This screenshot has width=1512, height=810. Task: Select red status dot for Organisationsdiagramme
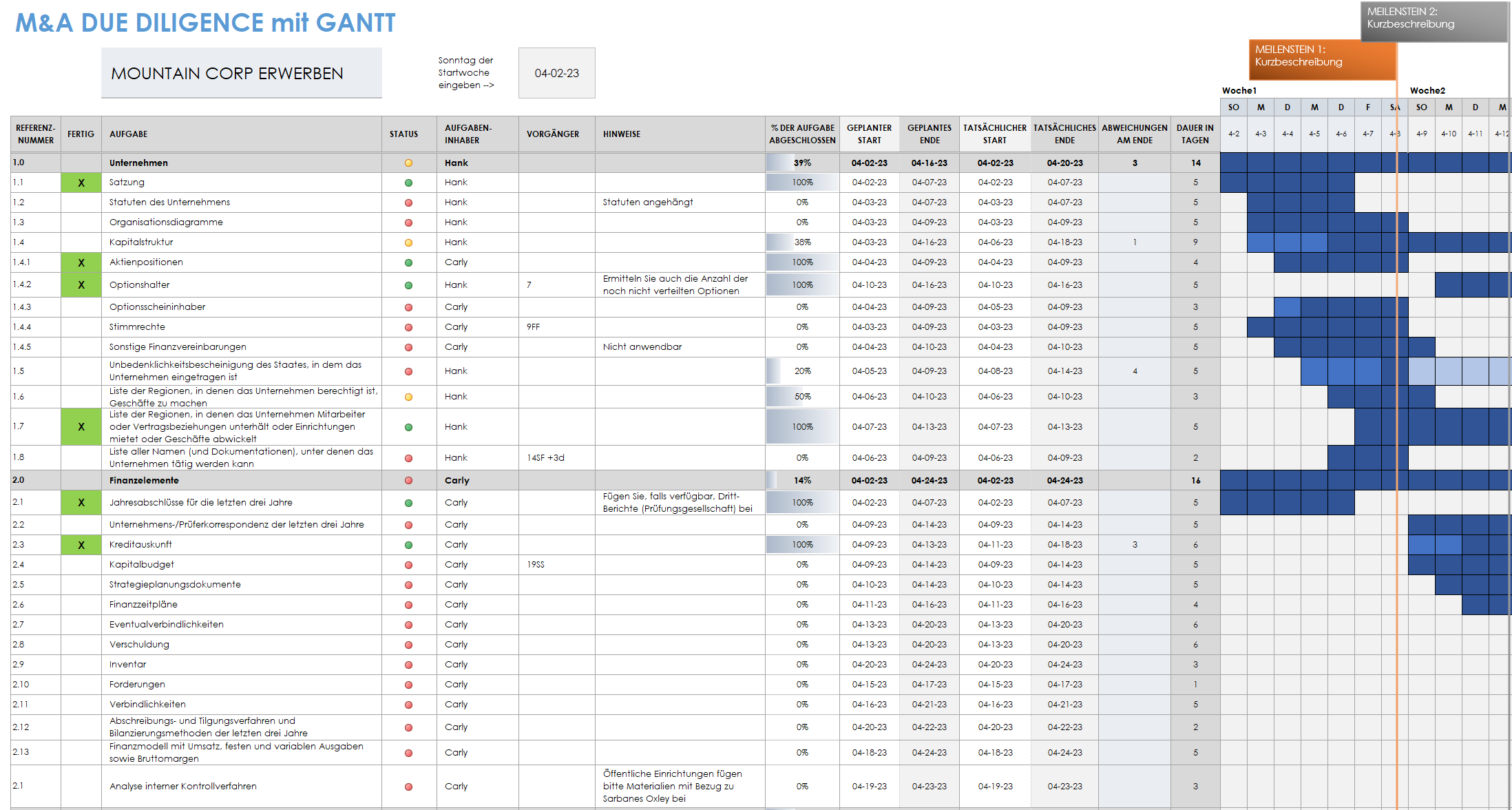[408, 223]
